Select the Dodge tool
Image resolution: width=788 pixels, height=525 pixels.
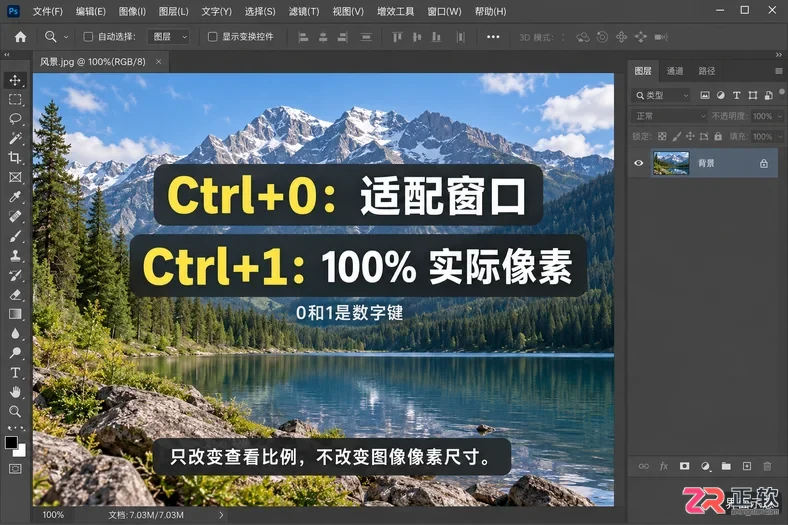[x=15, y=353]
